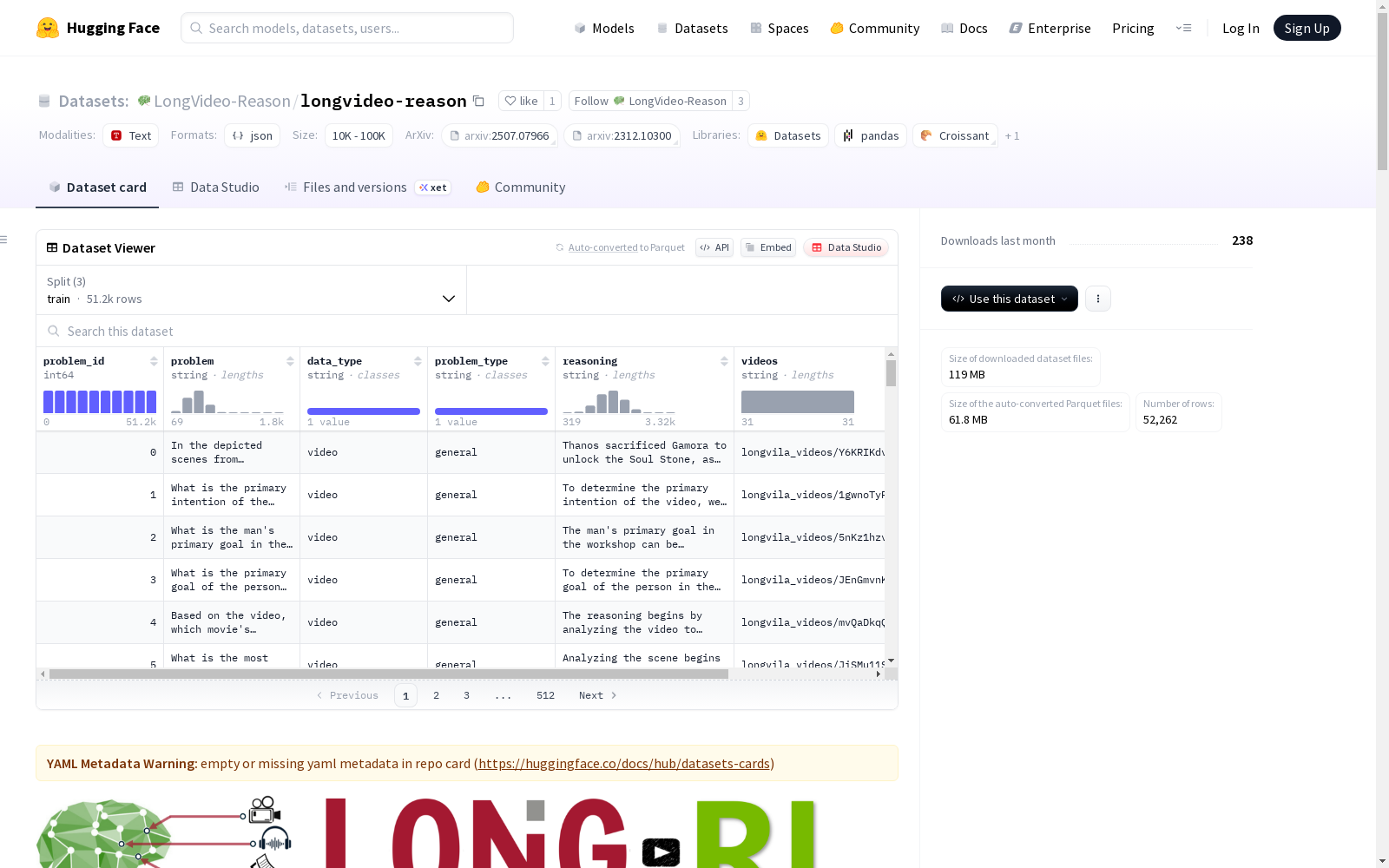Image resolution: width=1389 pixels, height=868 pixels.
Task: Open the arxiv:2507.07966 tag
Action: (499, 135)
